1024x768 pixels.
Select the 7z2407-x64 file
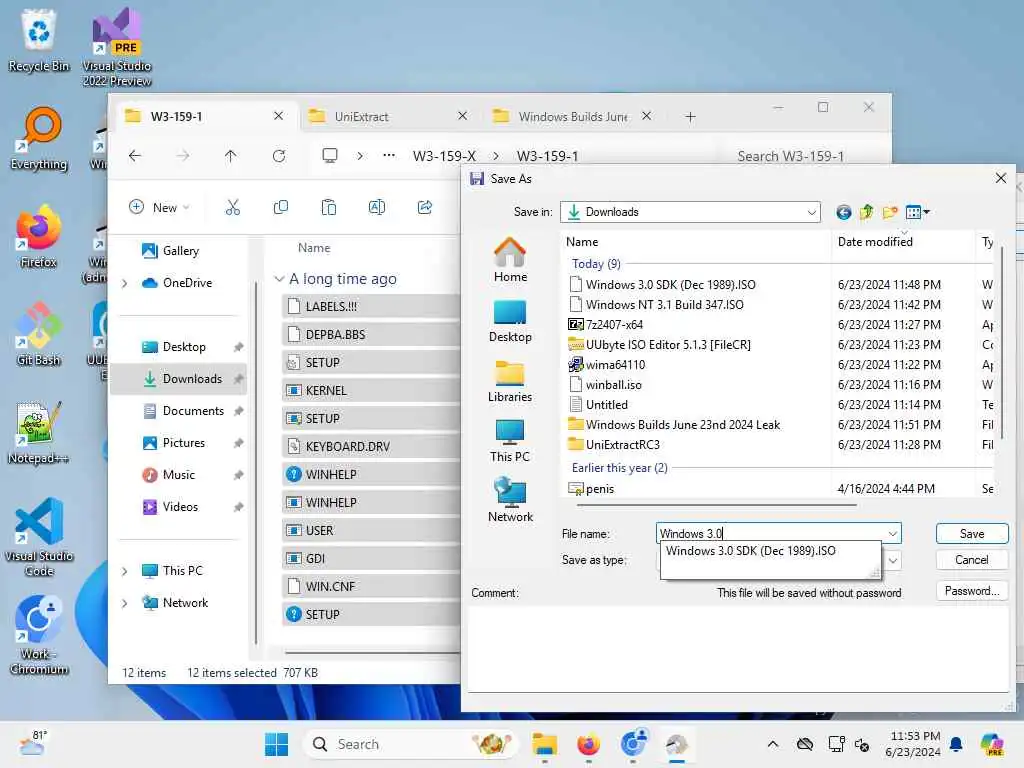tap(614, 325)
